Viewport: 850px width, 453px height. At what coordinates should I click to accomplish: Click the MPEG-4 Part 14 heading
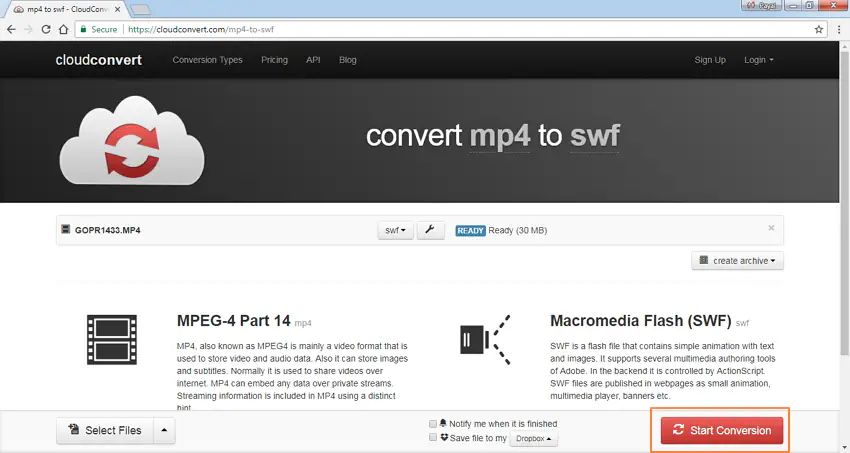pyautogui.click(x=234, y=321)
